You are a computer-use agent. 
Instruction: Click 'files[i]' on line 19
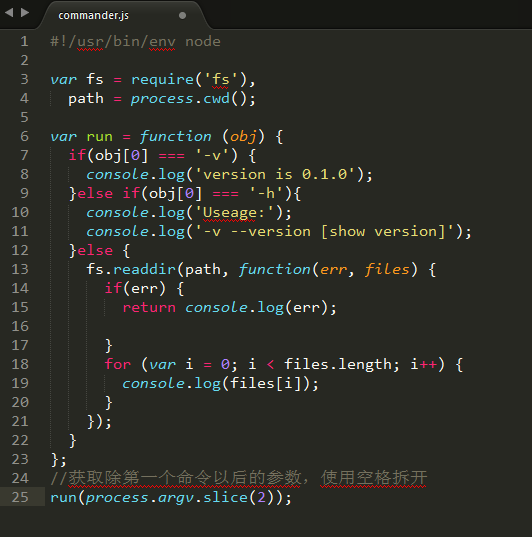point(266,383)
